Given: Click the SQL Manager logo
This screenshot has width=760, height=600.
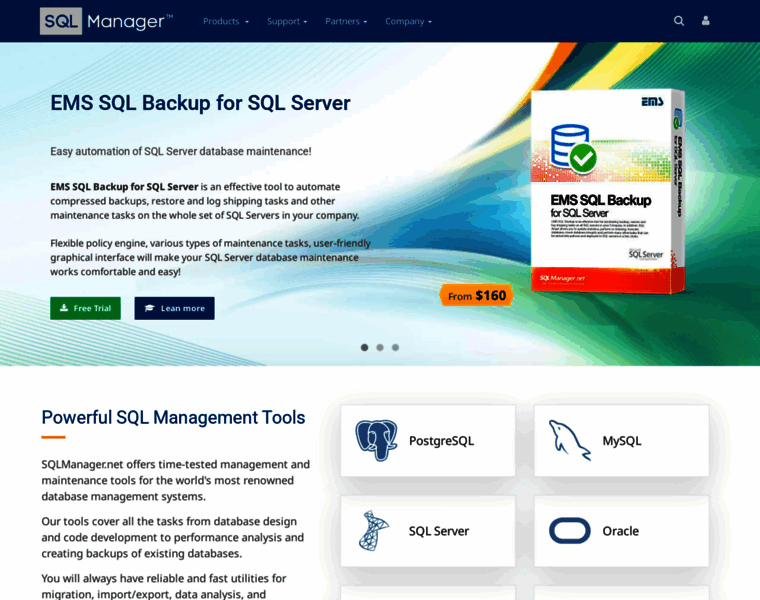Looking at the screenshot, I should [x=106, y=21].
